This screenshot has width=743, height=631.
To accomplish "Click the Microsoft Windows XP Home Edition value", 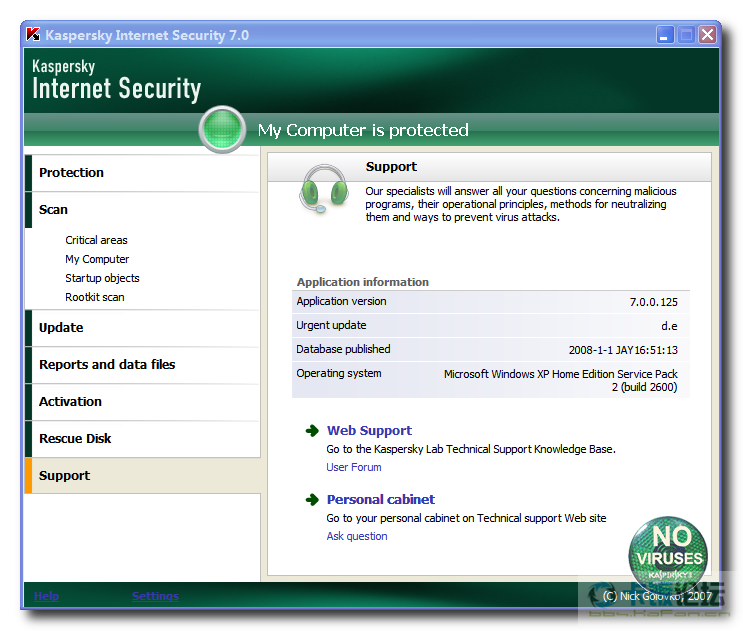I will (561, 381).
